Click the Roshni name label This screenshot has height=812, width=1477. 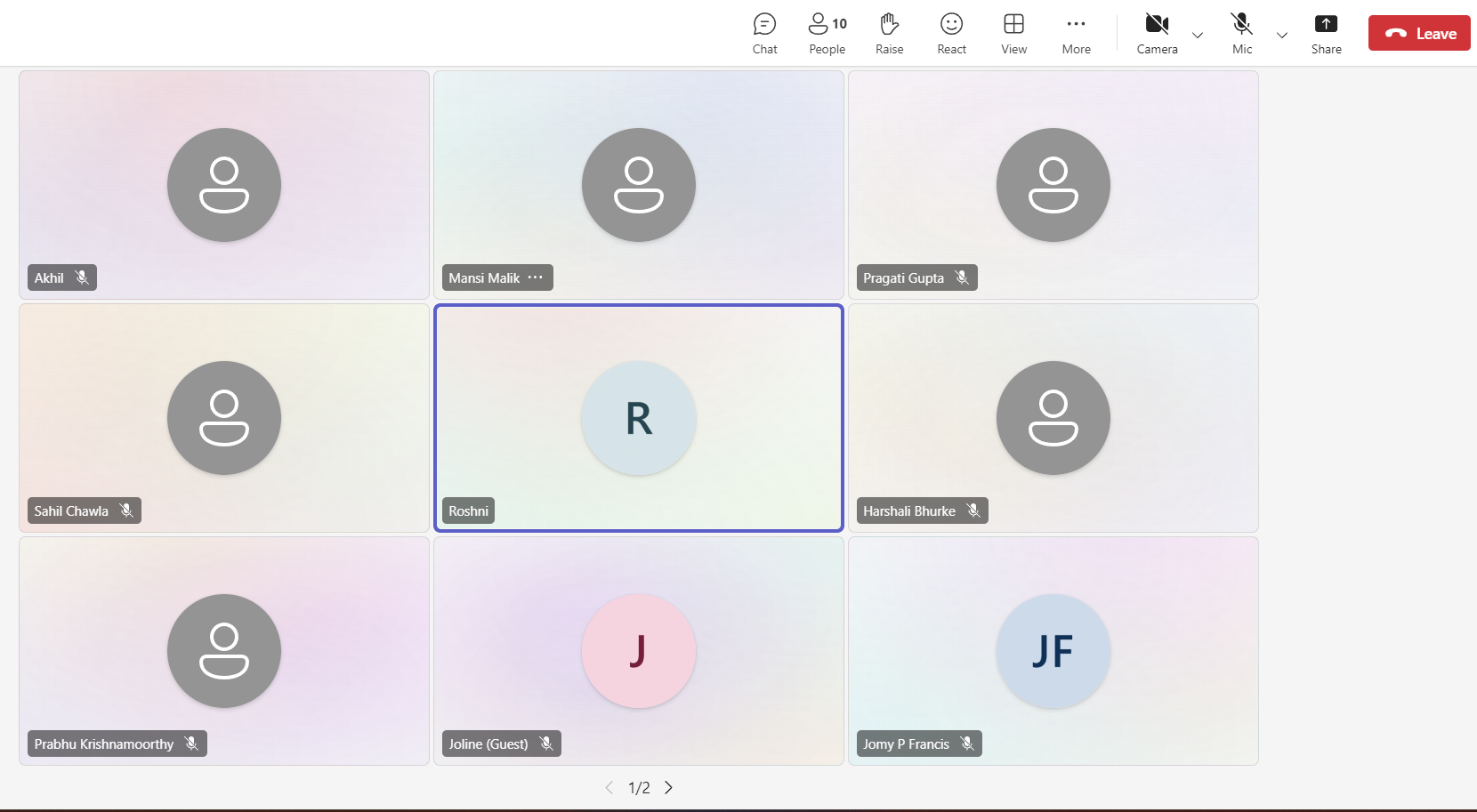pyautogui.click(x=468, y=511)
